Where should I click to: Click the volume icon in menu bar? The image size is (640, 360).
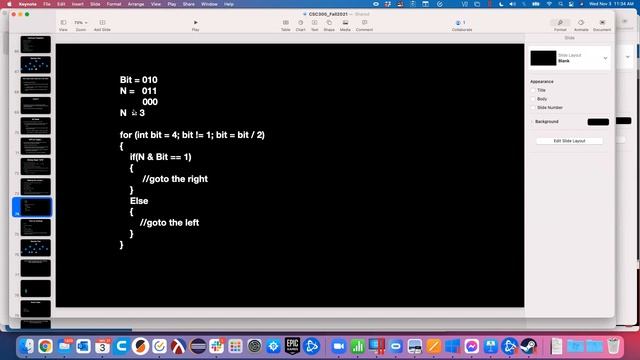coord(513,4)
